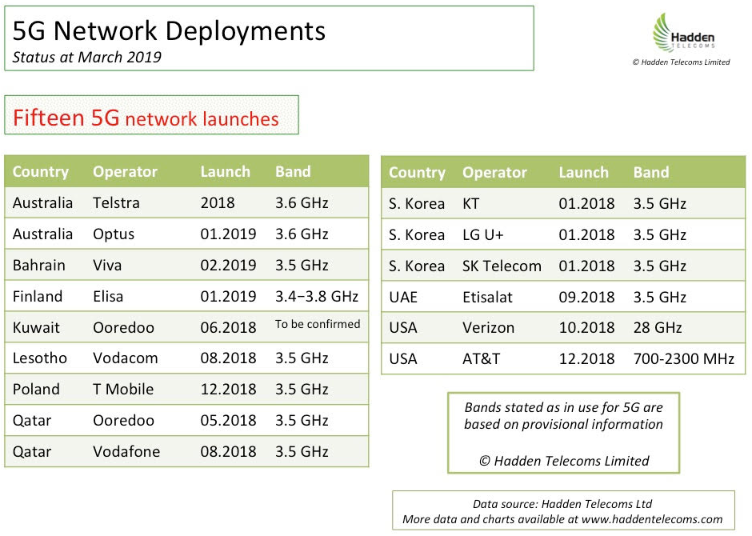Select the SK Telecom operator cell
Screen dimensions: 752x536
[501, 266]
